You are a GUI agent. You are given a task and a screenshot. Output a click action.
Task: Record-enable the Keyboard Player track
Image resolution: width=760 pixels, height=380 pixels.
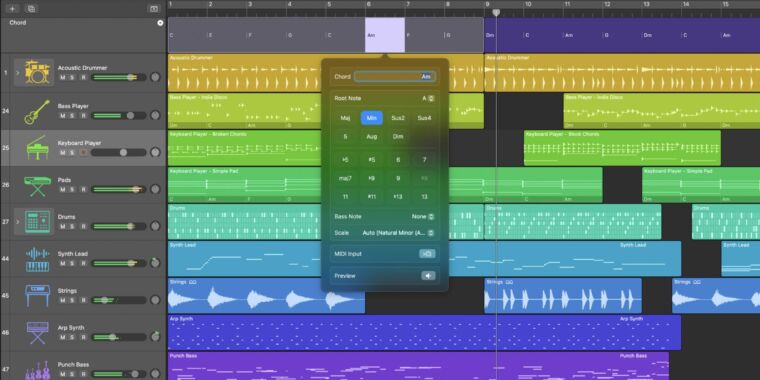click(83, 153)
